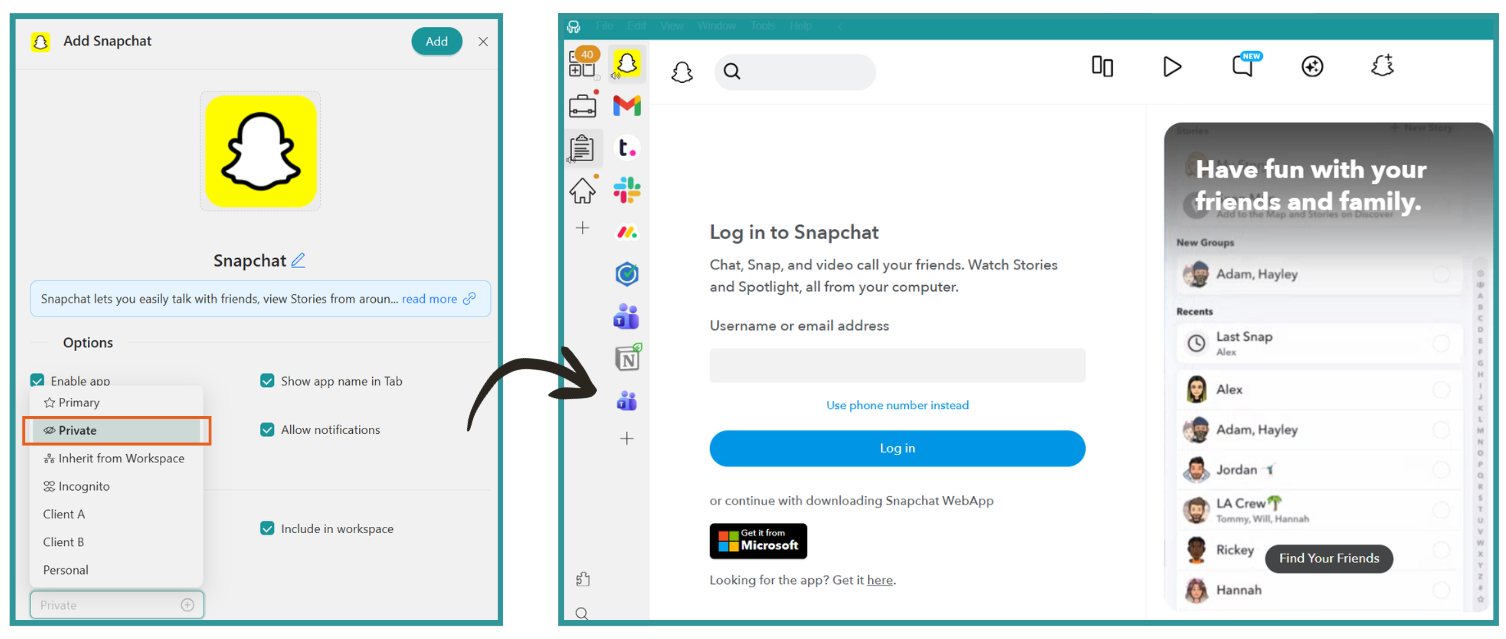The image size is (1506, 639).
Task: Open the View menu
Action: [x=671, y=25]
